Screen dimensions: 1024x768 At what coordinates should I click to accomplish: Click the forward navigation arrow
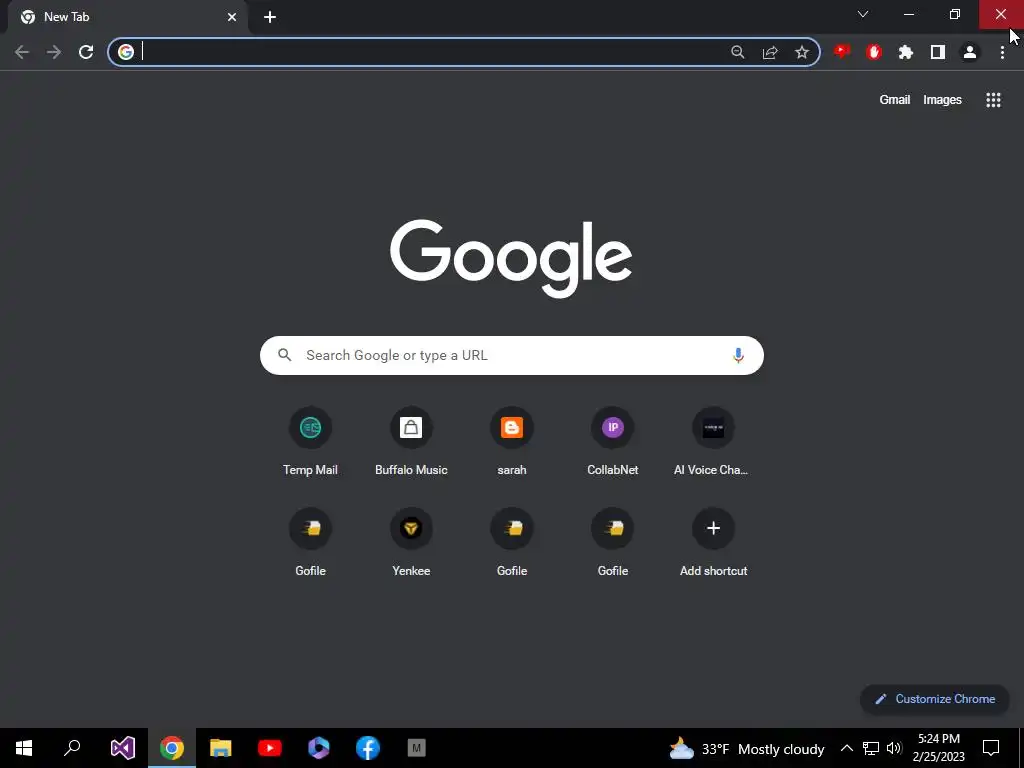click(x=54, y=52)
